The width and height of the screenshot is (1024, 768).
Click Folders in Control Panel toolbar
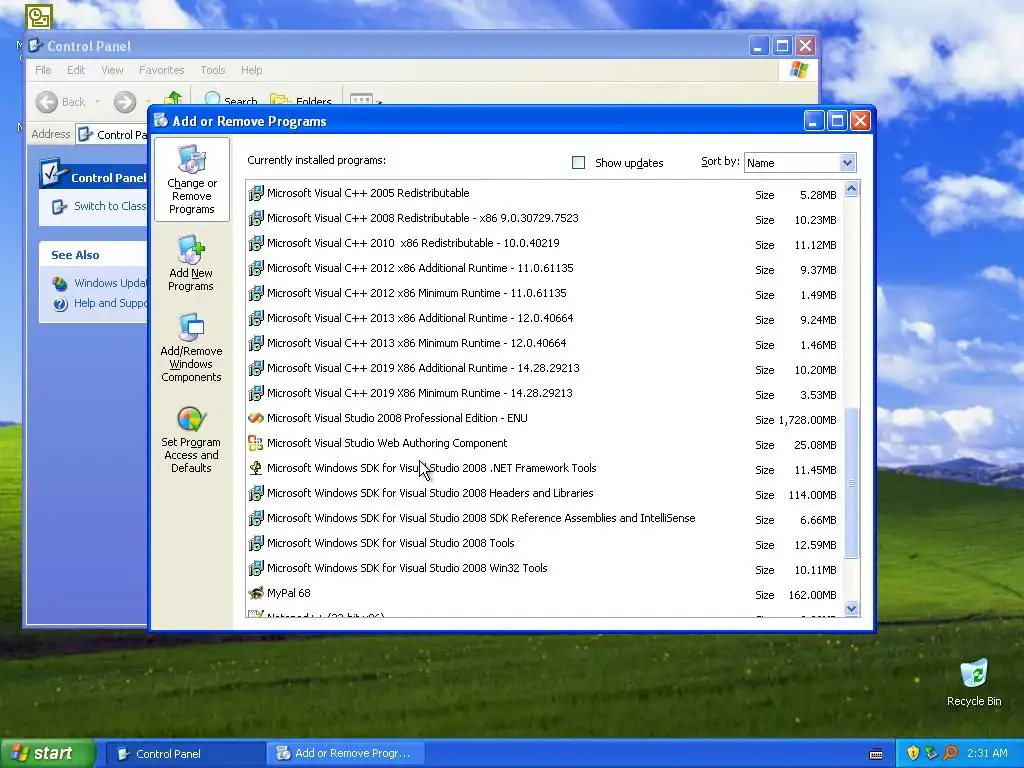300,100
